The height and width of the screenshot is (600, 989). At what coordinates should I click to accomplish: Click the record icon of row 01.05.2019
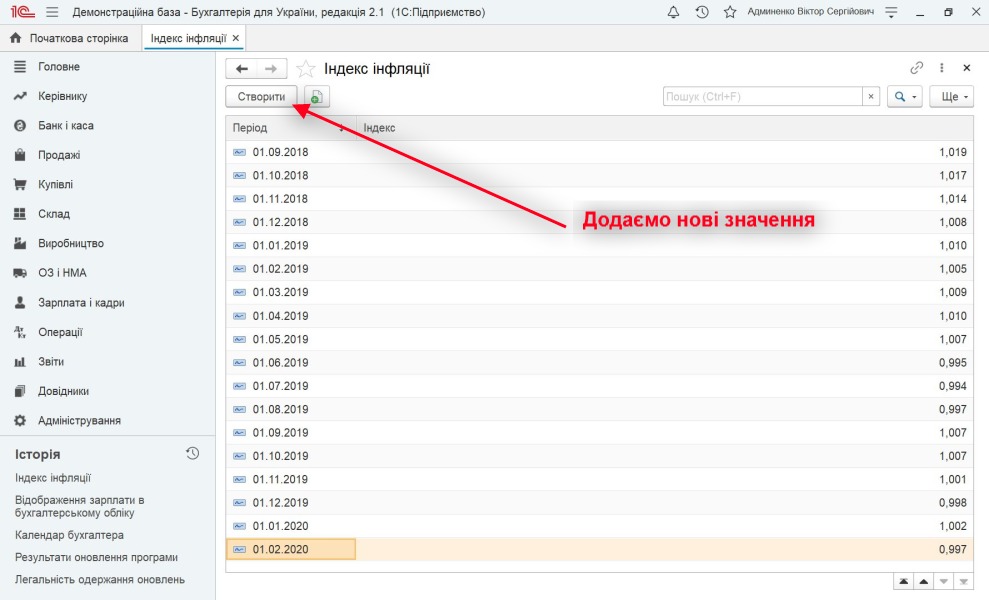(239, 339)
